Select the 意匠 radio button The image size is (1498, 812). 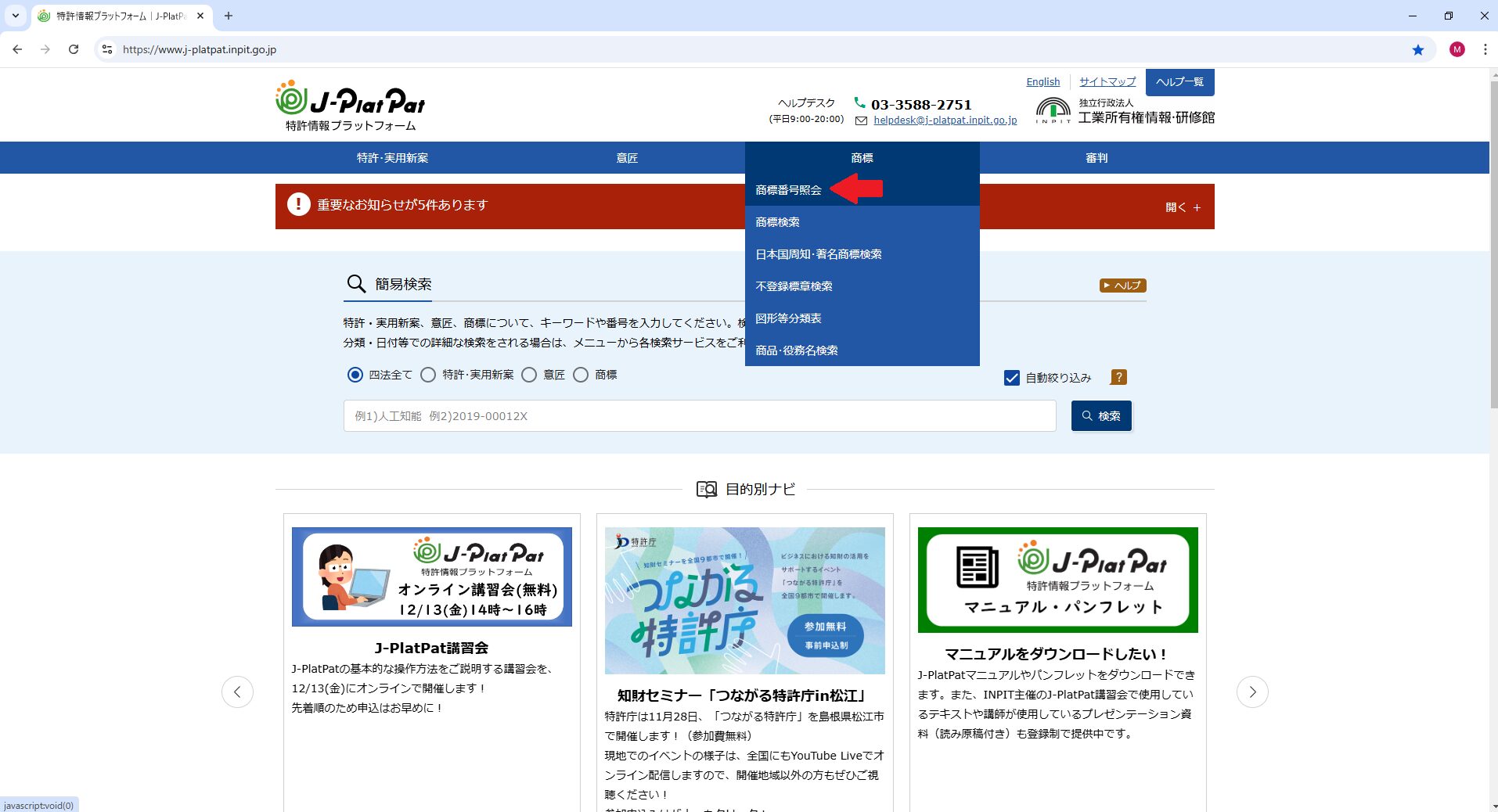[529, 375]
